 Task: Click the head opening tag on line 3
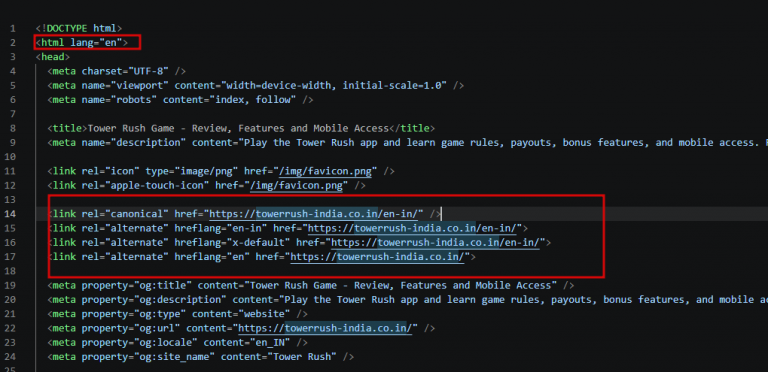tap(53, 57)
